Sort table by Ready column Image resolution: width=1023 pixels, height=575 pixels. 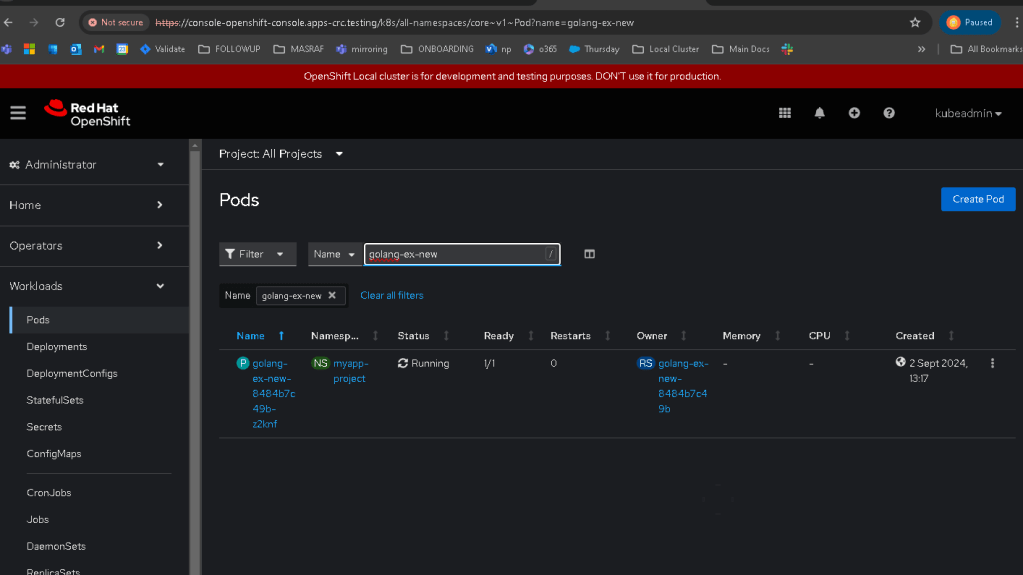508,335
